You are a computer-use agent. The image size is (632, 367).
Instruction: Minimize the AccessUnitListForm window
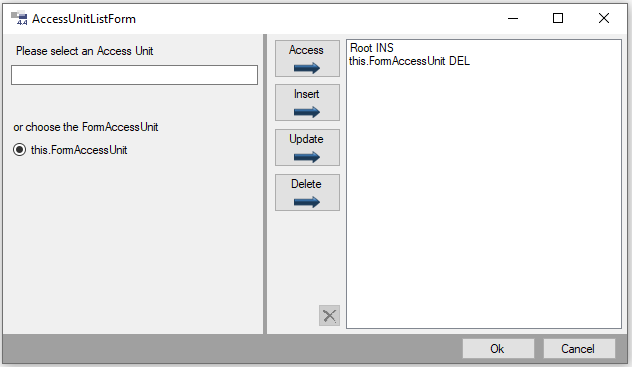click(513, 18)
